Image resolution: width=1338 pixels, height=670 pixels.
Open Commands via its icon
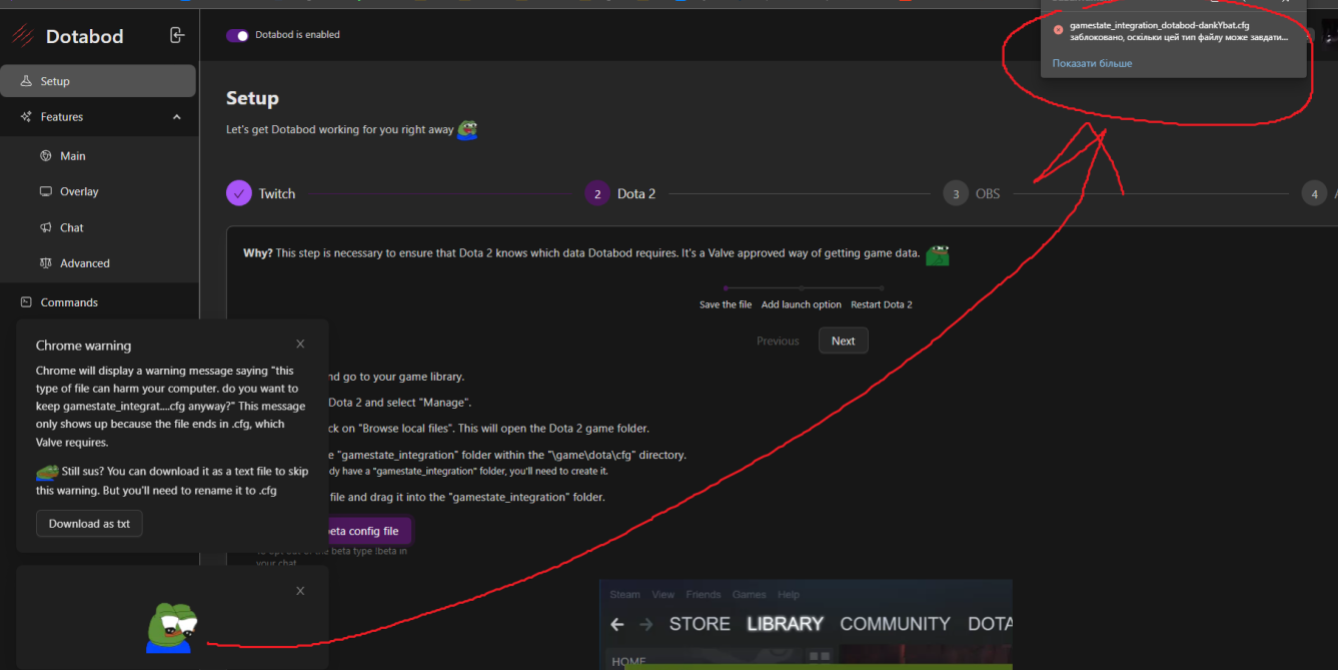[x=24, y=301]
